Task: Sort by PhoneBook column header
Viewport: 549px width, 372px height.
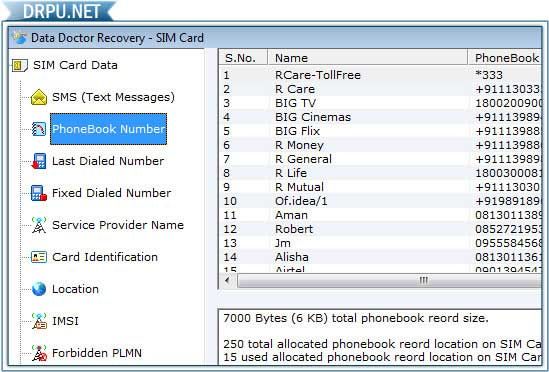Action: 505,58
